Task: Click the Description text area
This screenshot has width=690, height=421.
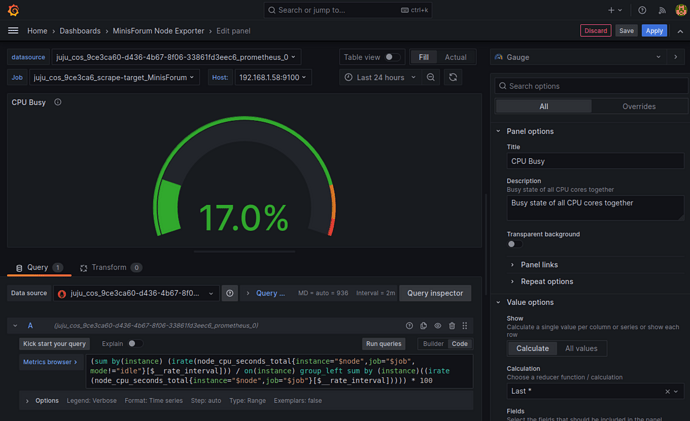Action: (595, 208)
